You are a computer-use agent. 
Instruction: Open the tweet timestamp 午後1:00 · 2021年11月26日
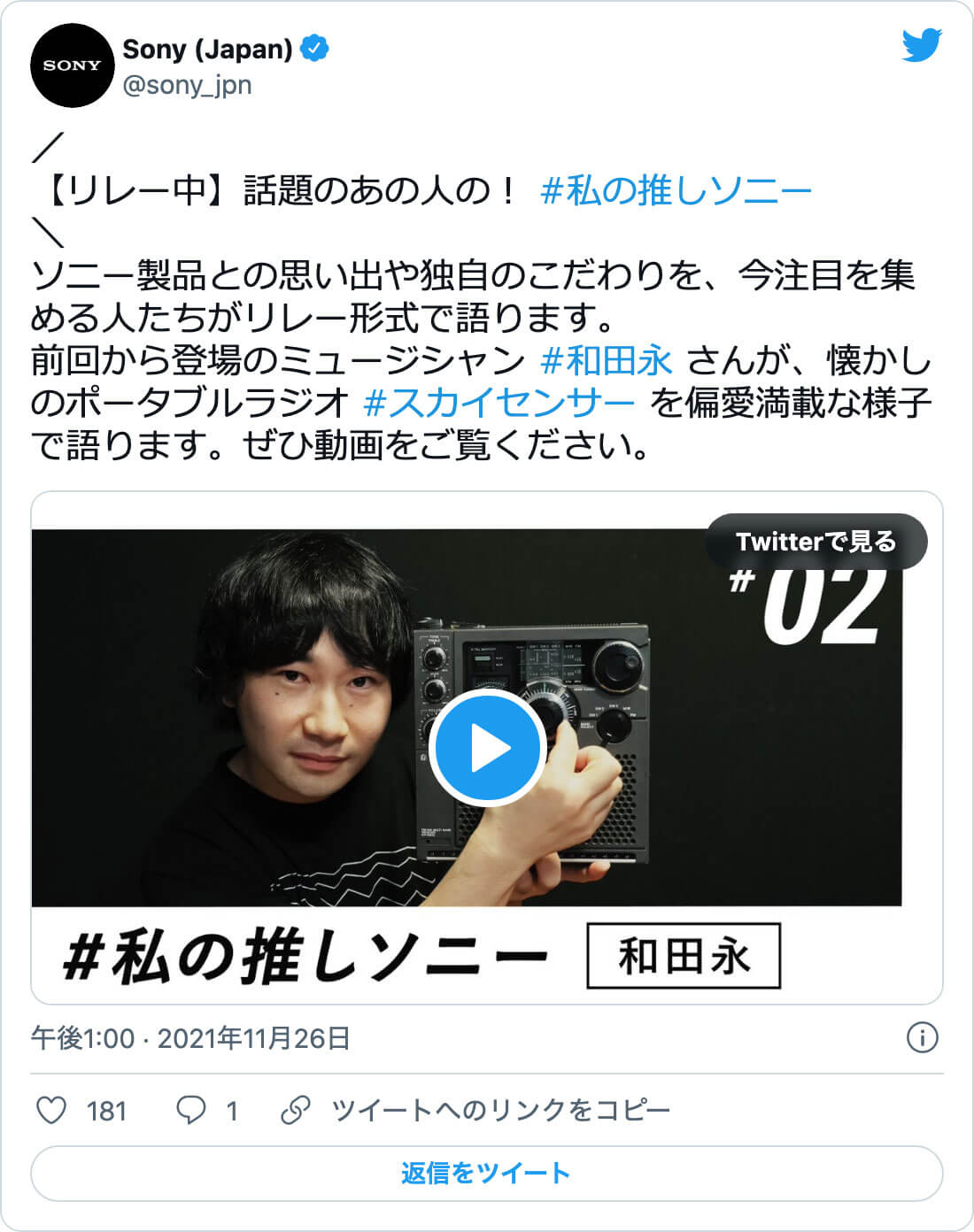click(190, 1037)
